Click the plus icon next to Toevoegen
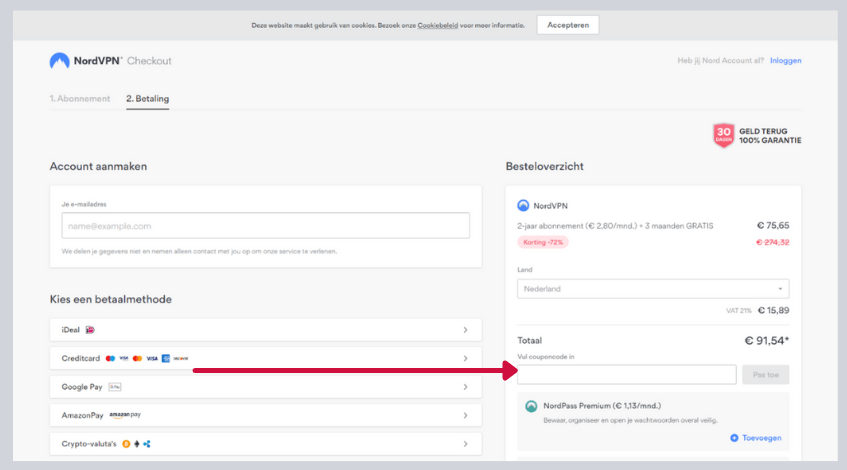The width and height of the screenshot is (847, 470). [734, 438]
